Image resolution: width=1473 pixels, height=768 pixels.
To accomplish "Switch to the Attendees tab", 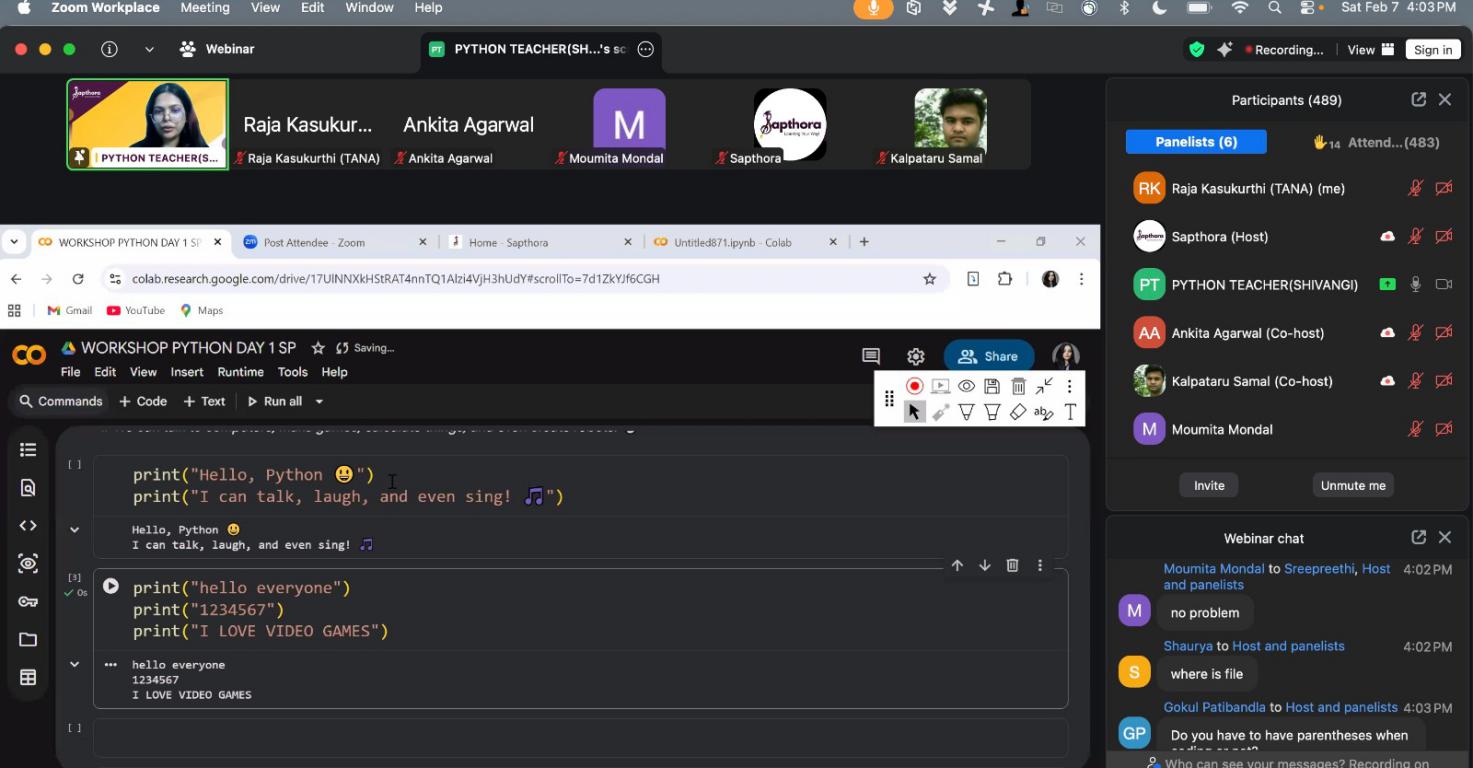I will pyautogui.click(x=1377, y=142).
